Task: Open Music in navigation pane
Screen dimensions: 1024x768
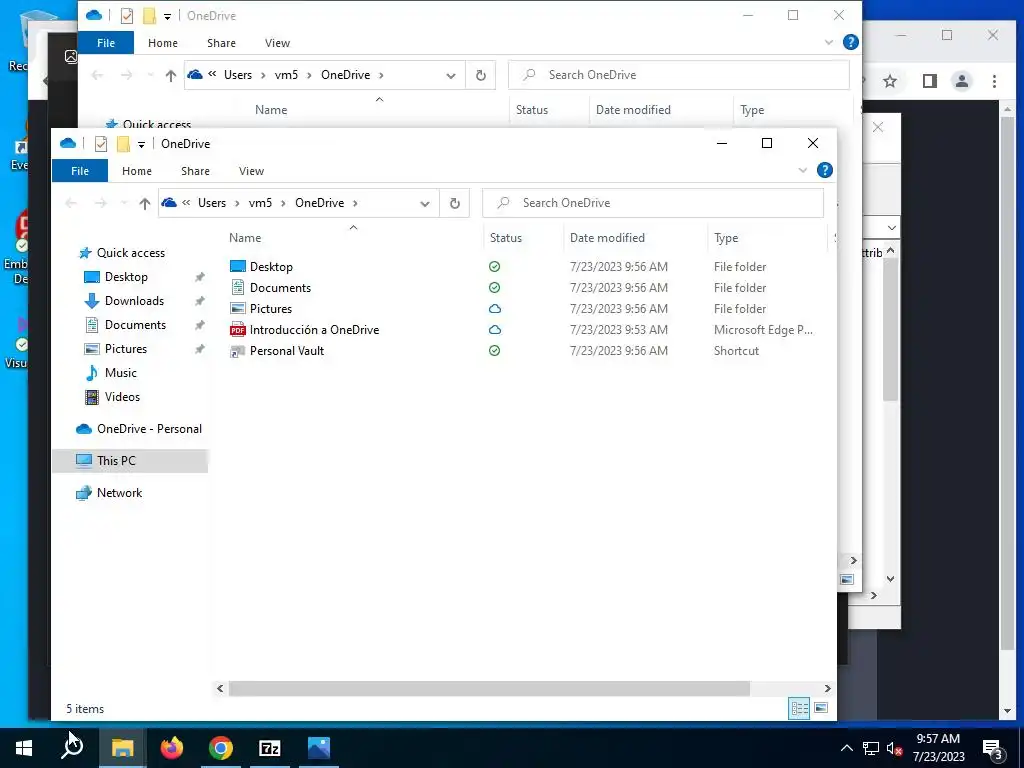Action: 120,373
